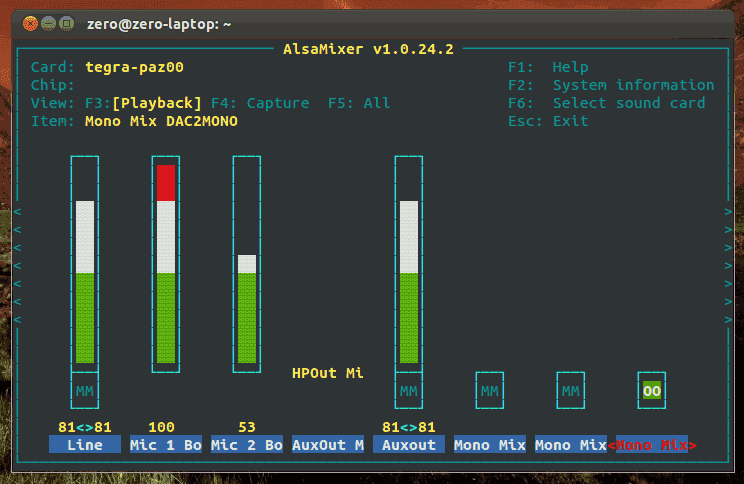This screenshot has height=484, width=744.
Task: Select the Line channel label
Action: point(85,445)
